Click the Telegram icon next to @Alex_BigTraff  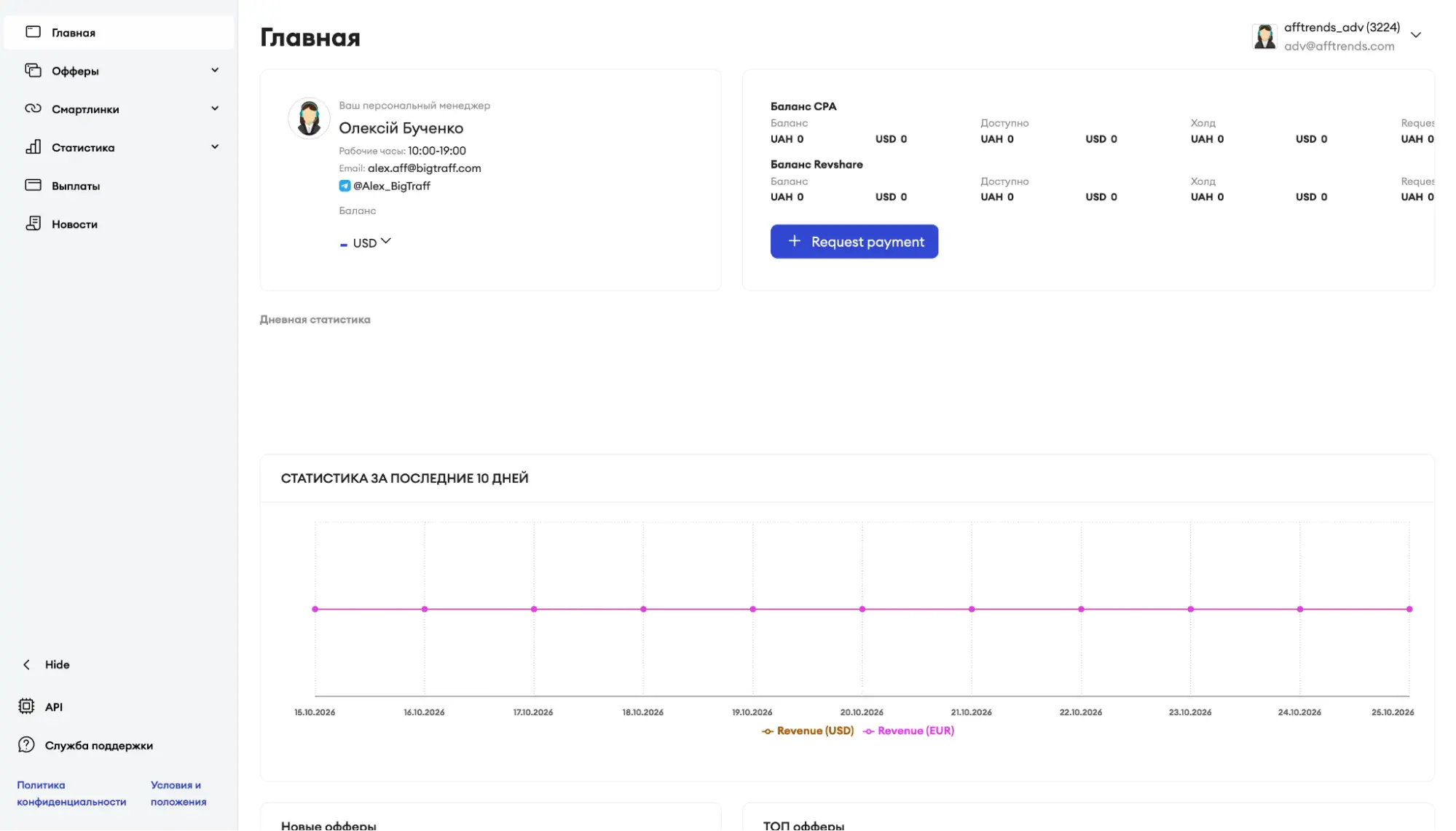pyautogui.click(x=345, y=186)
